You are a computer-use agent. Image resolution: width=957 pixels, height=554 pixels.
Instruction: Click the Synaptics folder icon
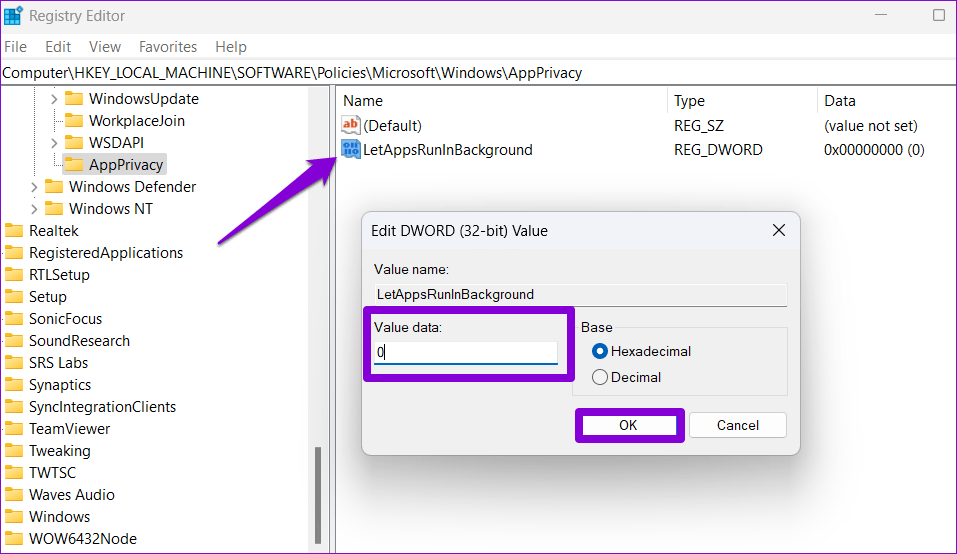tap(14, 384)
